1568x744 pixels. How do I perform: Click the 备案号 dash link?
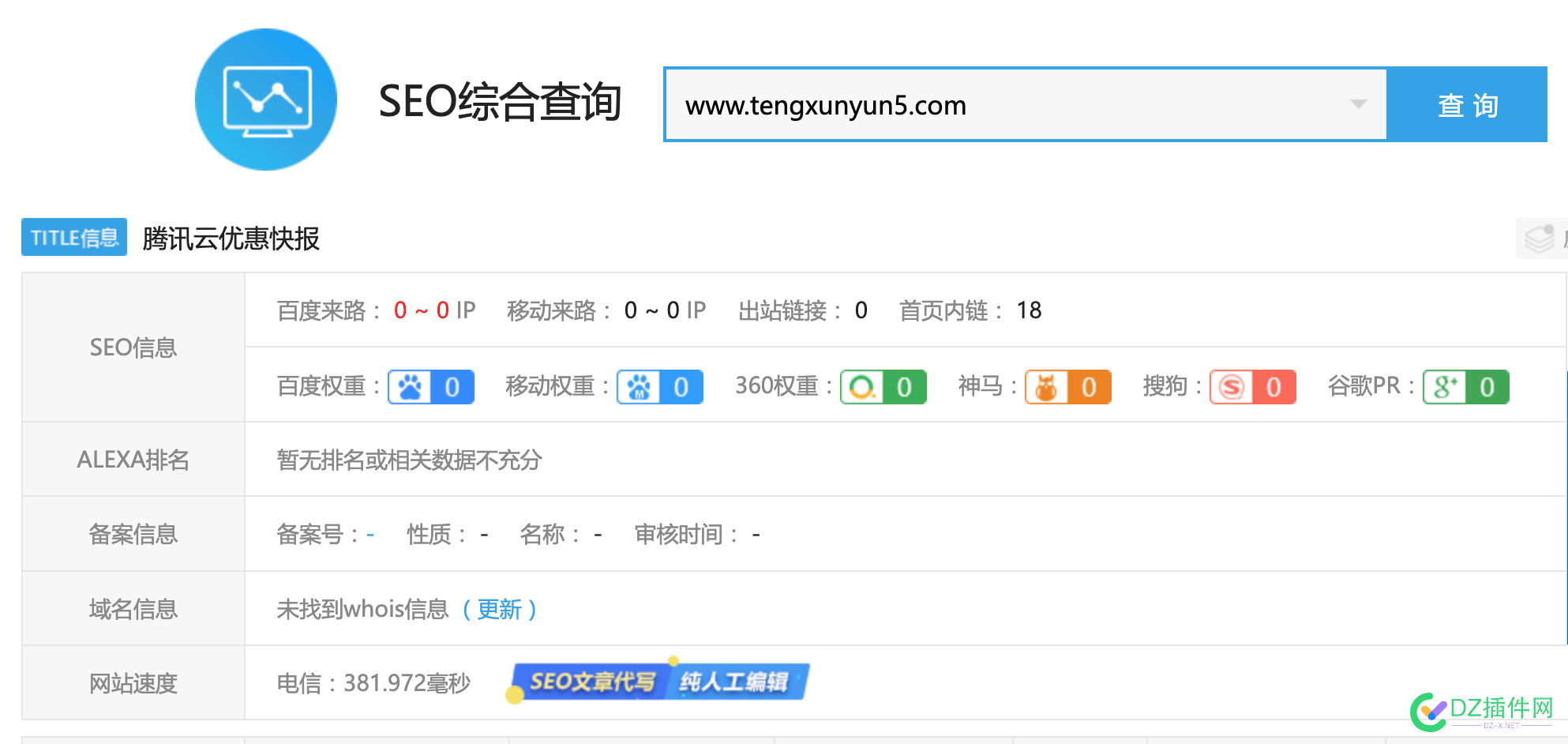[x=370, y=535]
